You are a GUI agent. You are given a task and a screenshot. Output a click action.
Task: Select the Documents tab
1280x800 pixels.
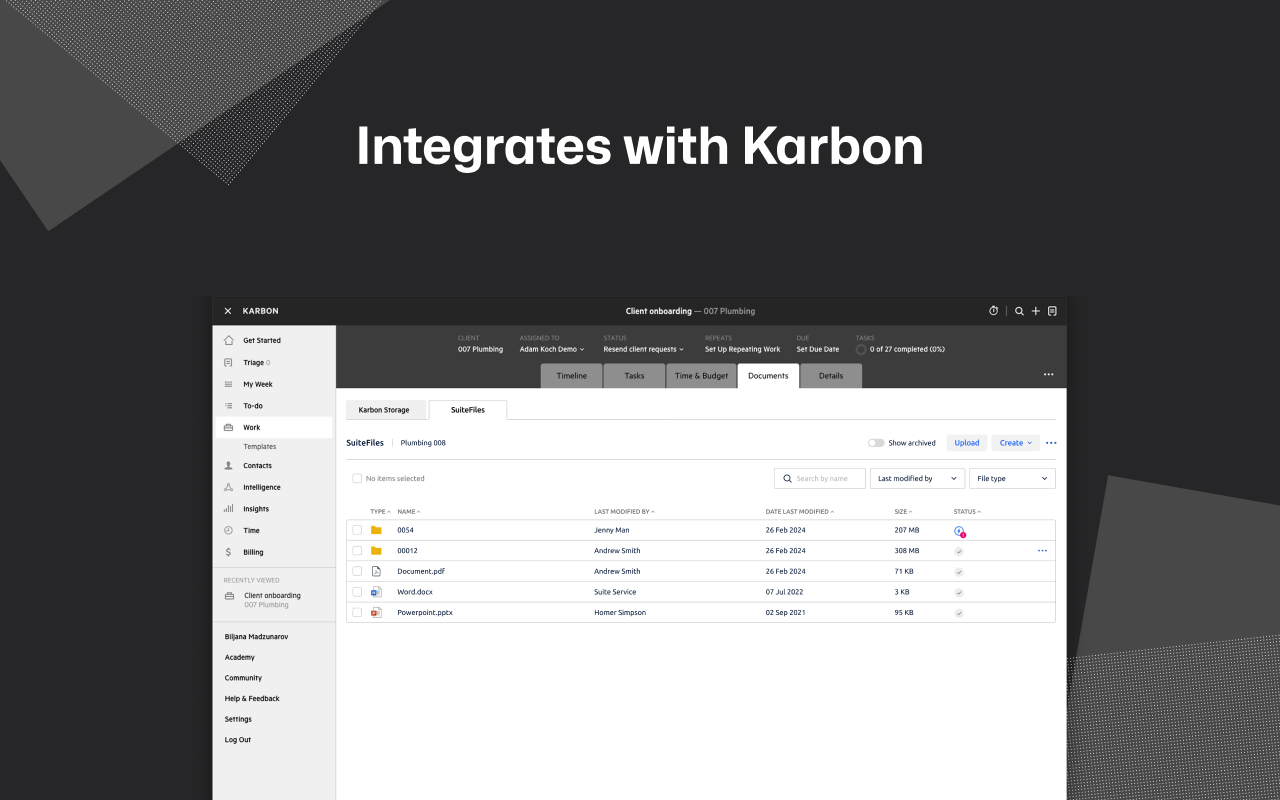(768, 376)
